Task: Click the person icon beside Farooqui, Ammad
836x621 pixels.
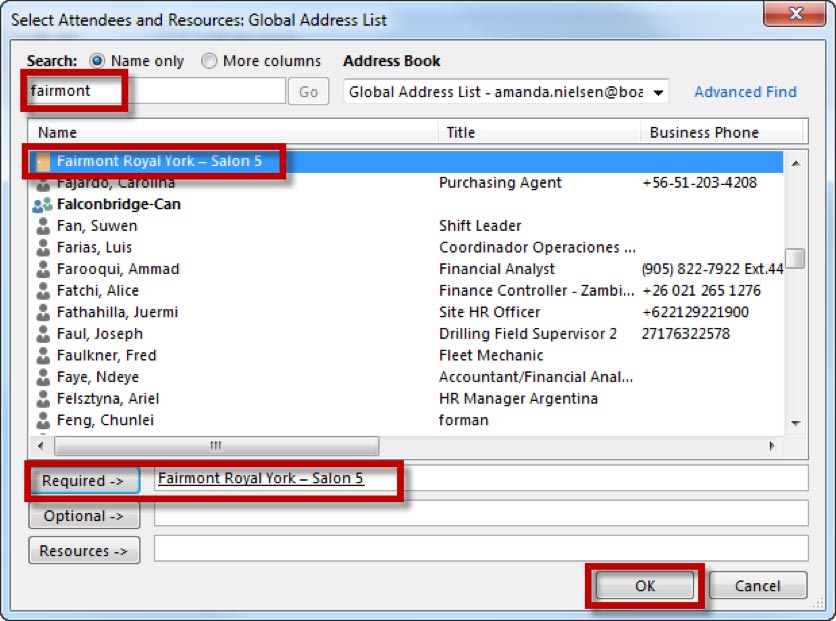Action: 42,270
